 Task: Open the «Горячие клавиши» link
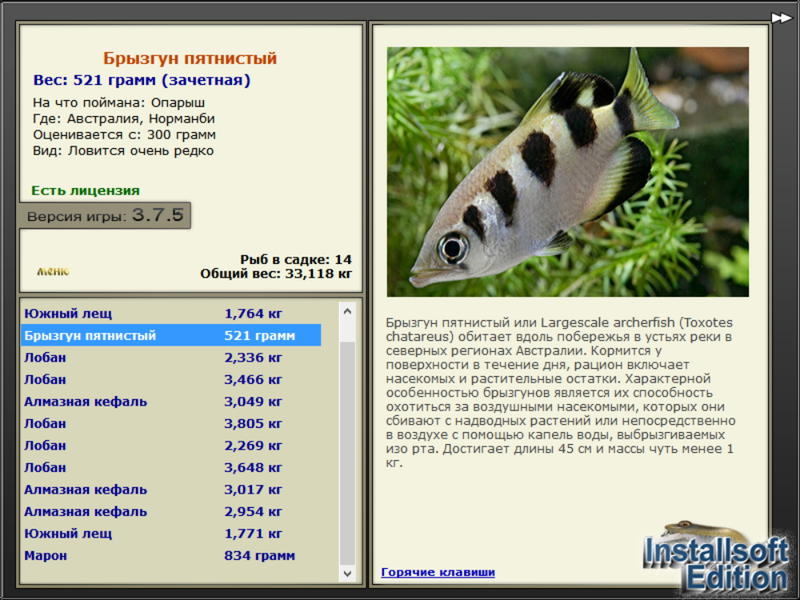(x=438, y=572)
